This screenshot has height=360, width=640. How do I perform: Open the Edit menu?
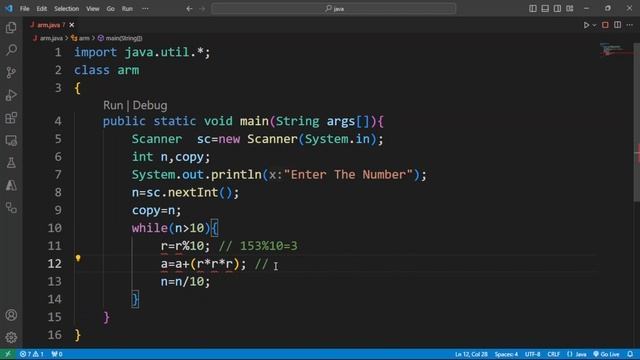[42, 9]
